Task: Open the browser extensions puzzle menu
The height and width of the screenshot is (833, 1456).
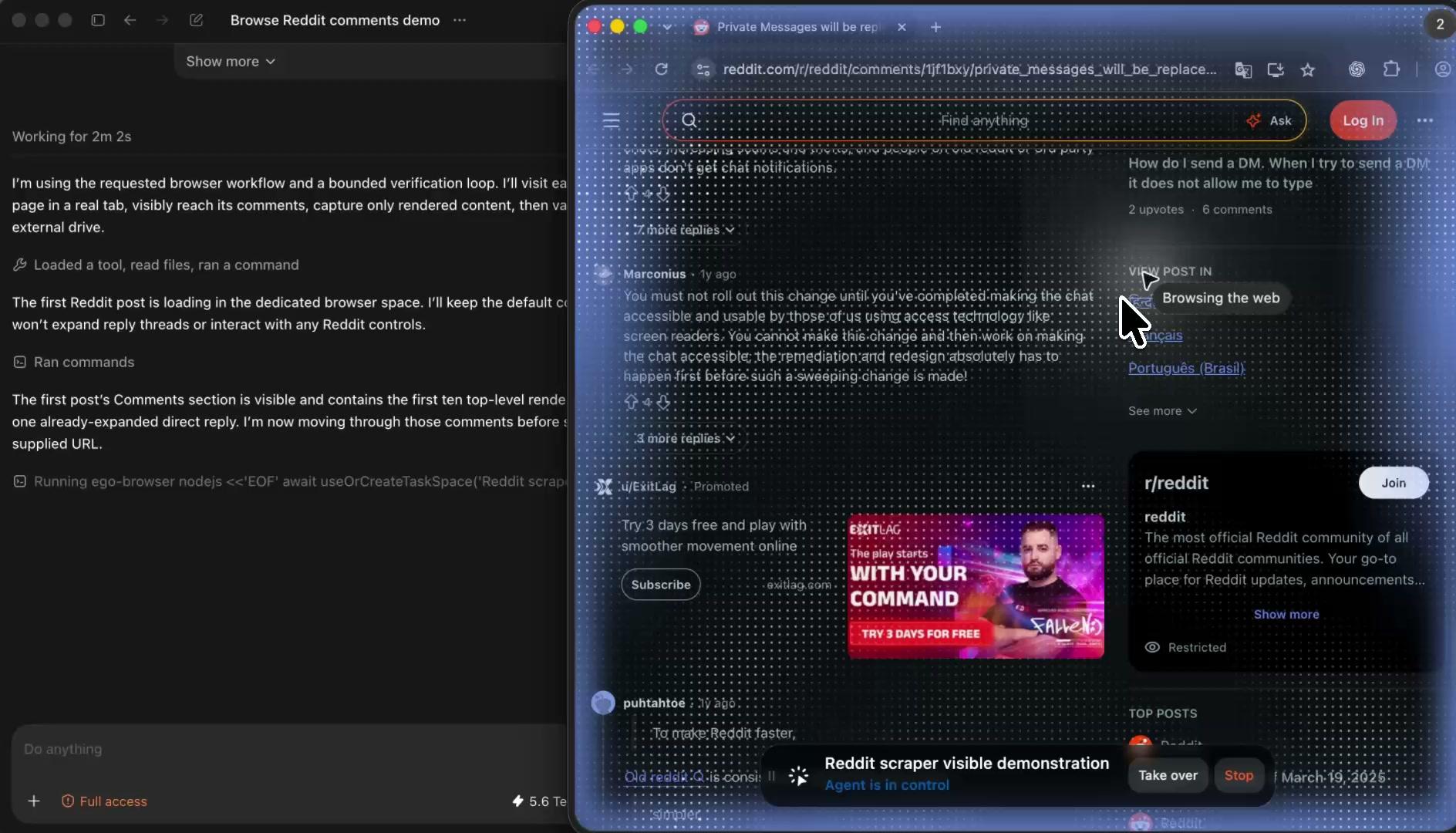Action: coord(1391,69)
